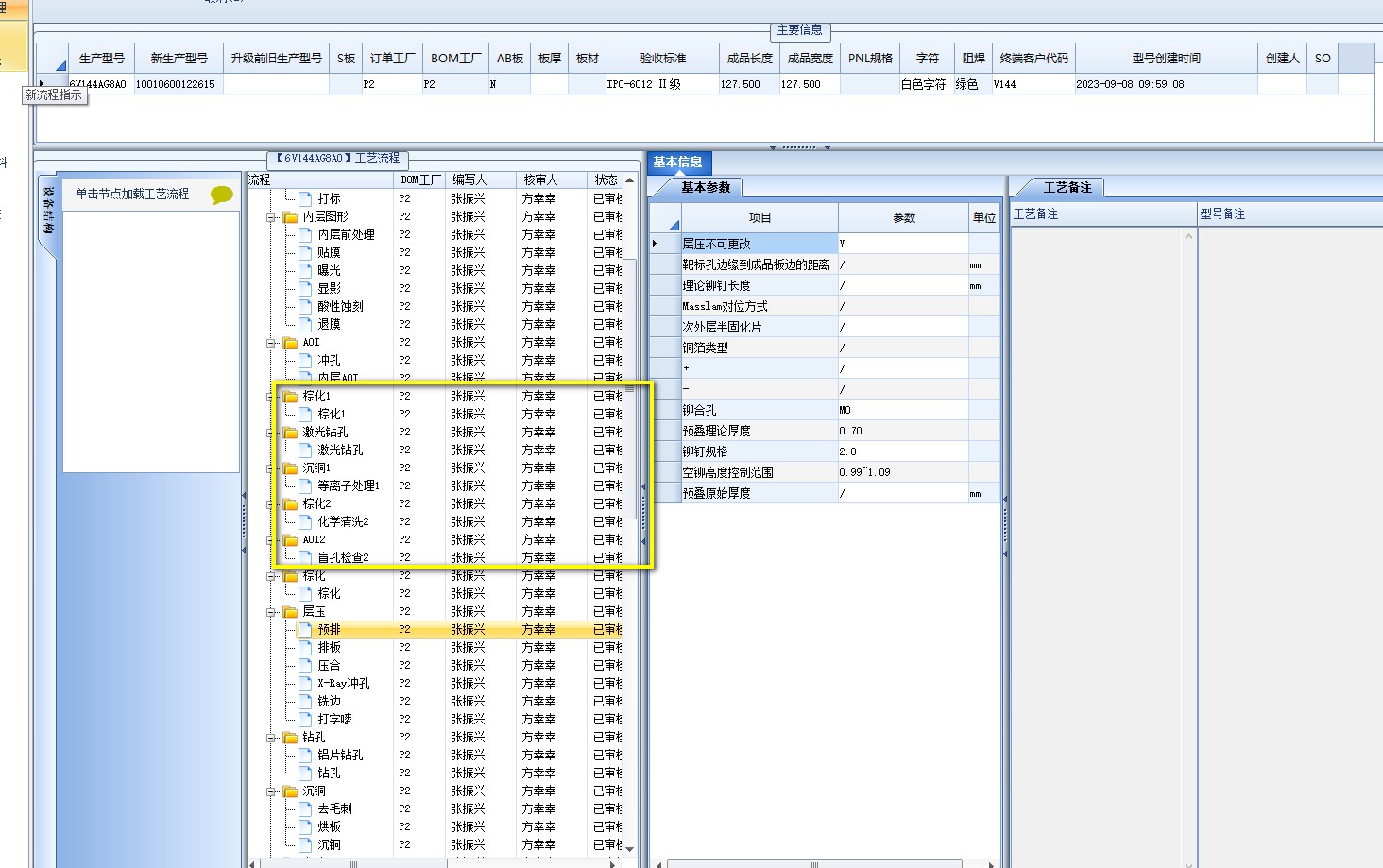Click the 层压不可更改 parameter row
The height and width of the screenshot is (868, 1383).
click(825, 244)
